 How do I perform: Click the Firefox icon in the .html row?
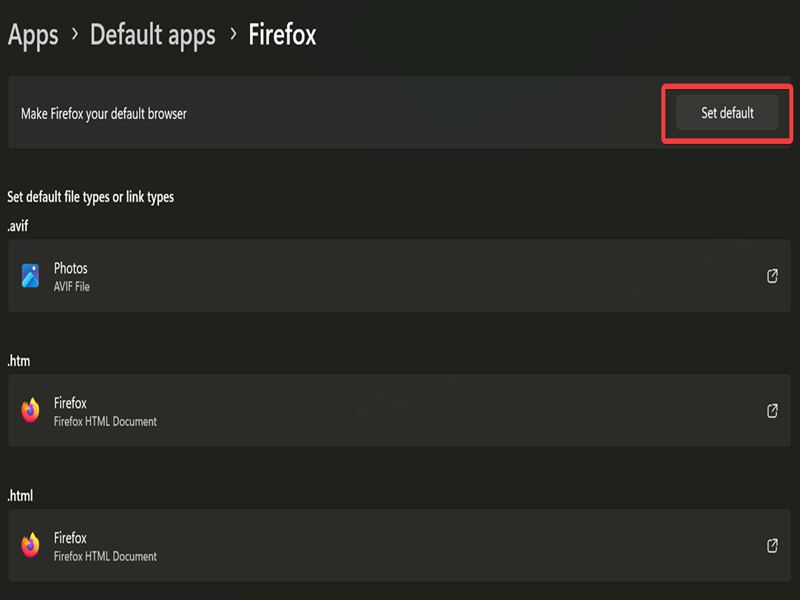(x=31, y=545)
